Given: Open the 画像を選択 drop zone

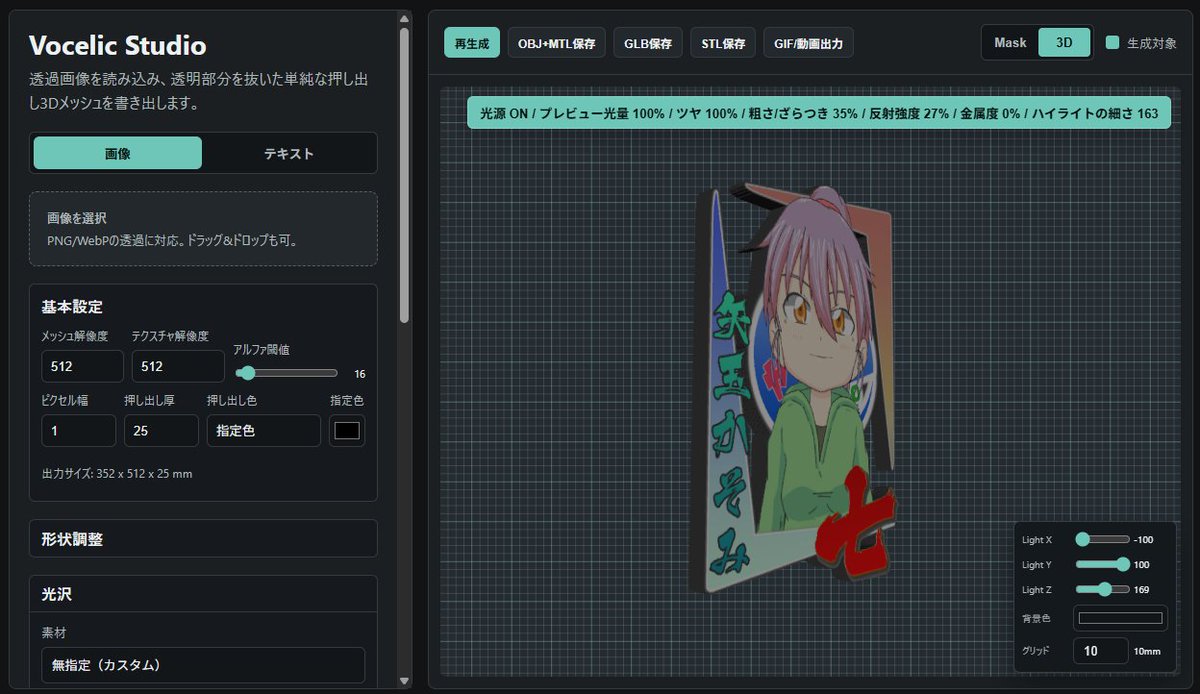Looking at the screenshot, I should (x=203, y=229).
